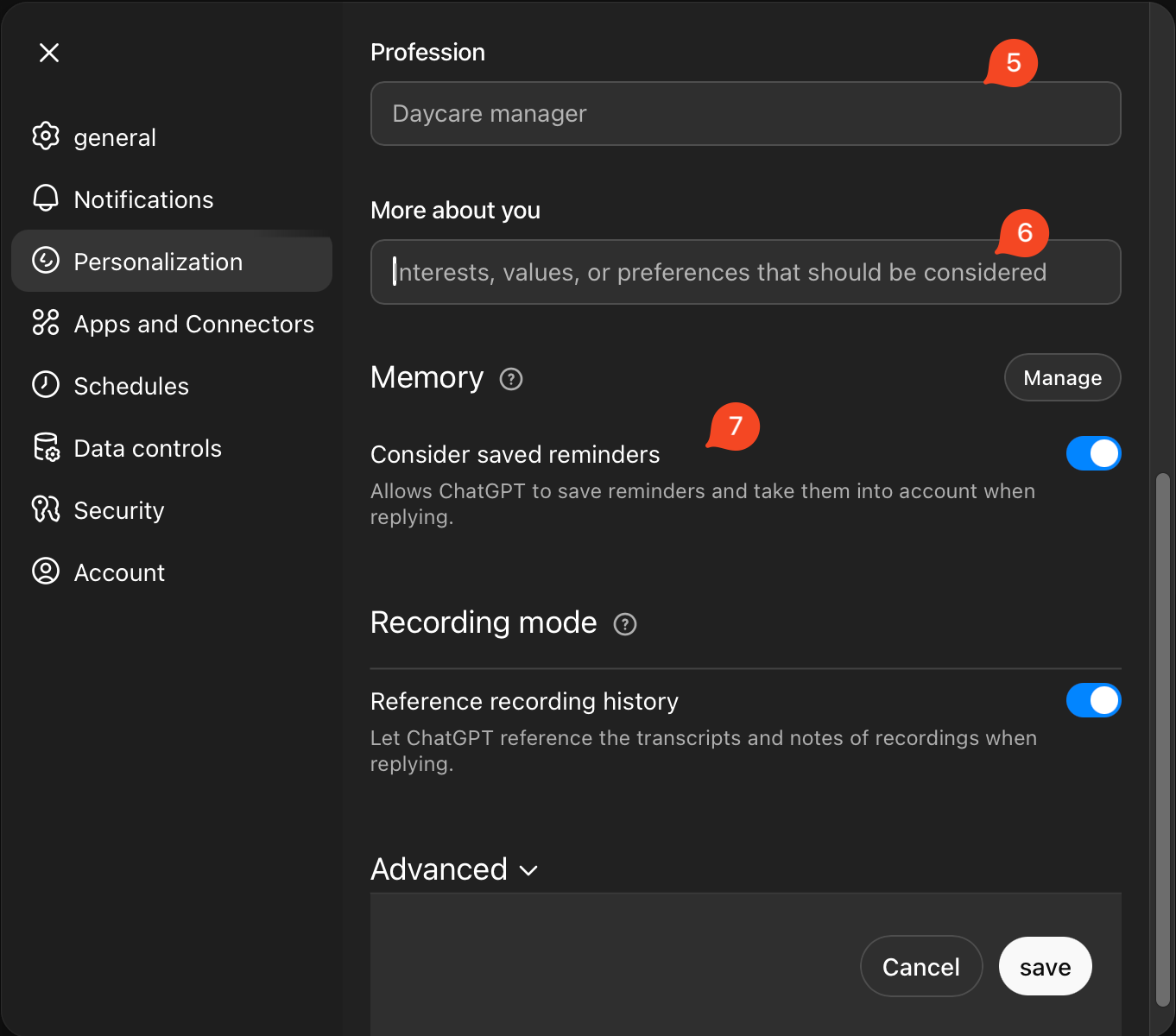Screen dimensions: 1176x1036
Task: Click the Security key icon
Action: tap(46, 509)
